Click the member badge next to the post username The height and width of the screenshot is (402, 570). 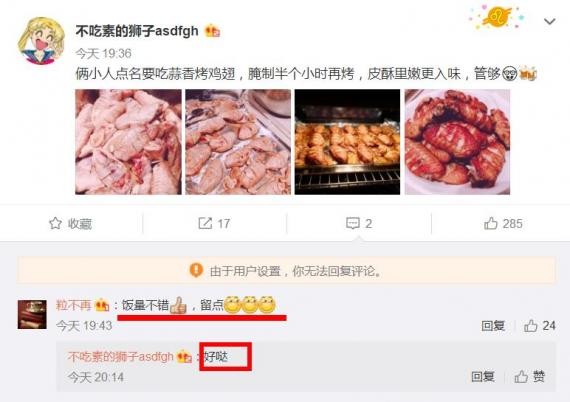(212, 31)
